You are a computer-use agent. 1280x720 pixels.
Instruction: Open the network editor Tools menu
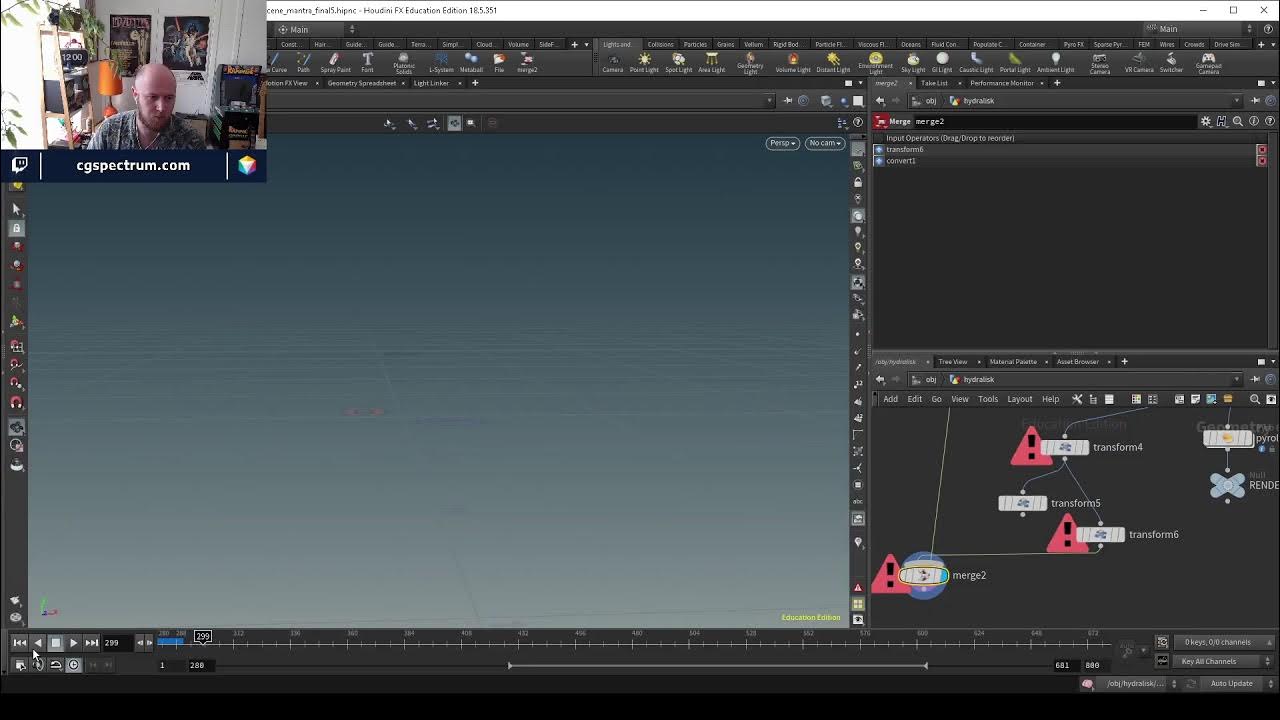click(988, 399)
